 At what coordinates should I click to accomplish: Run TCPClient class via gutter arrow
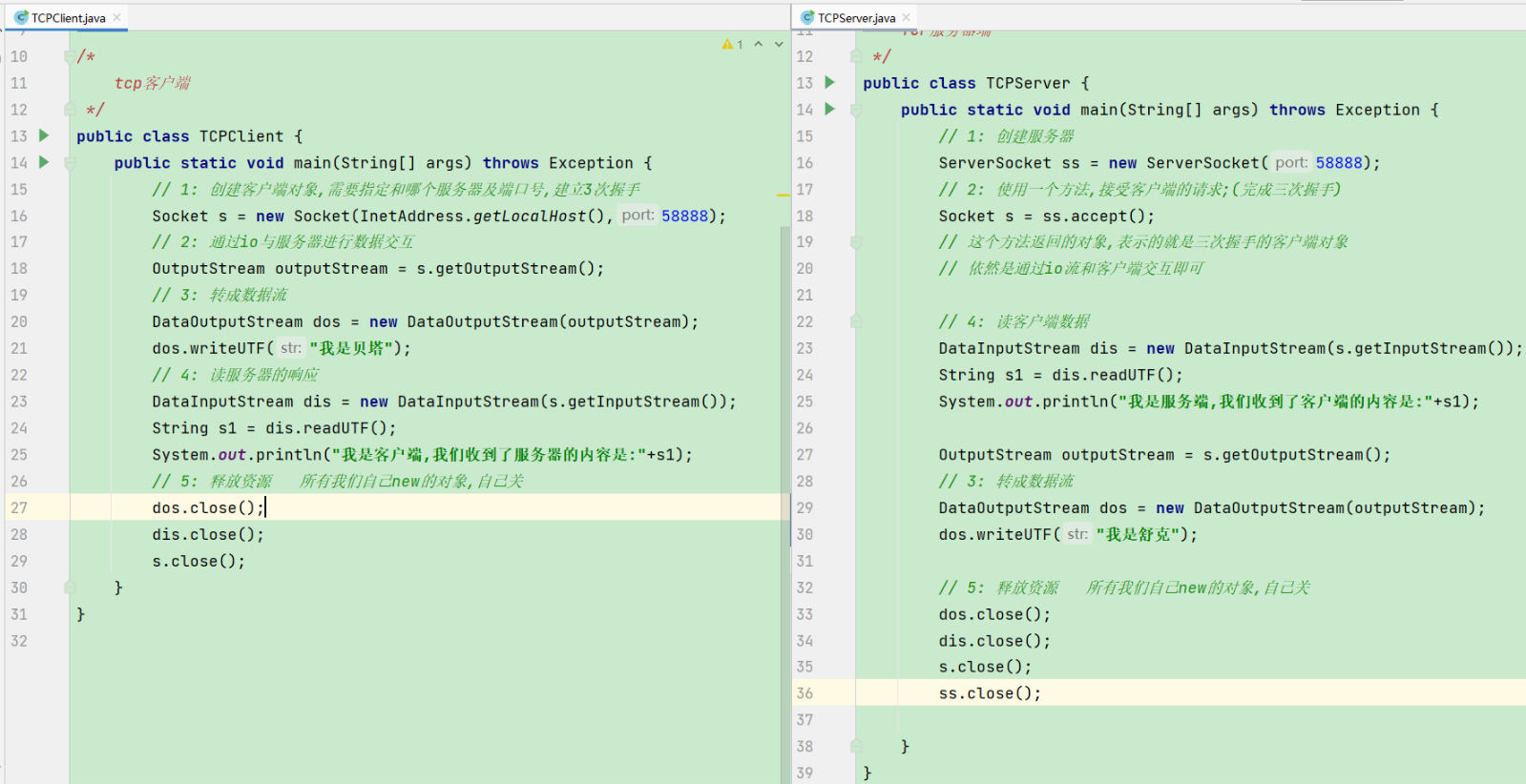click(44, 135)
